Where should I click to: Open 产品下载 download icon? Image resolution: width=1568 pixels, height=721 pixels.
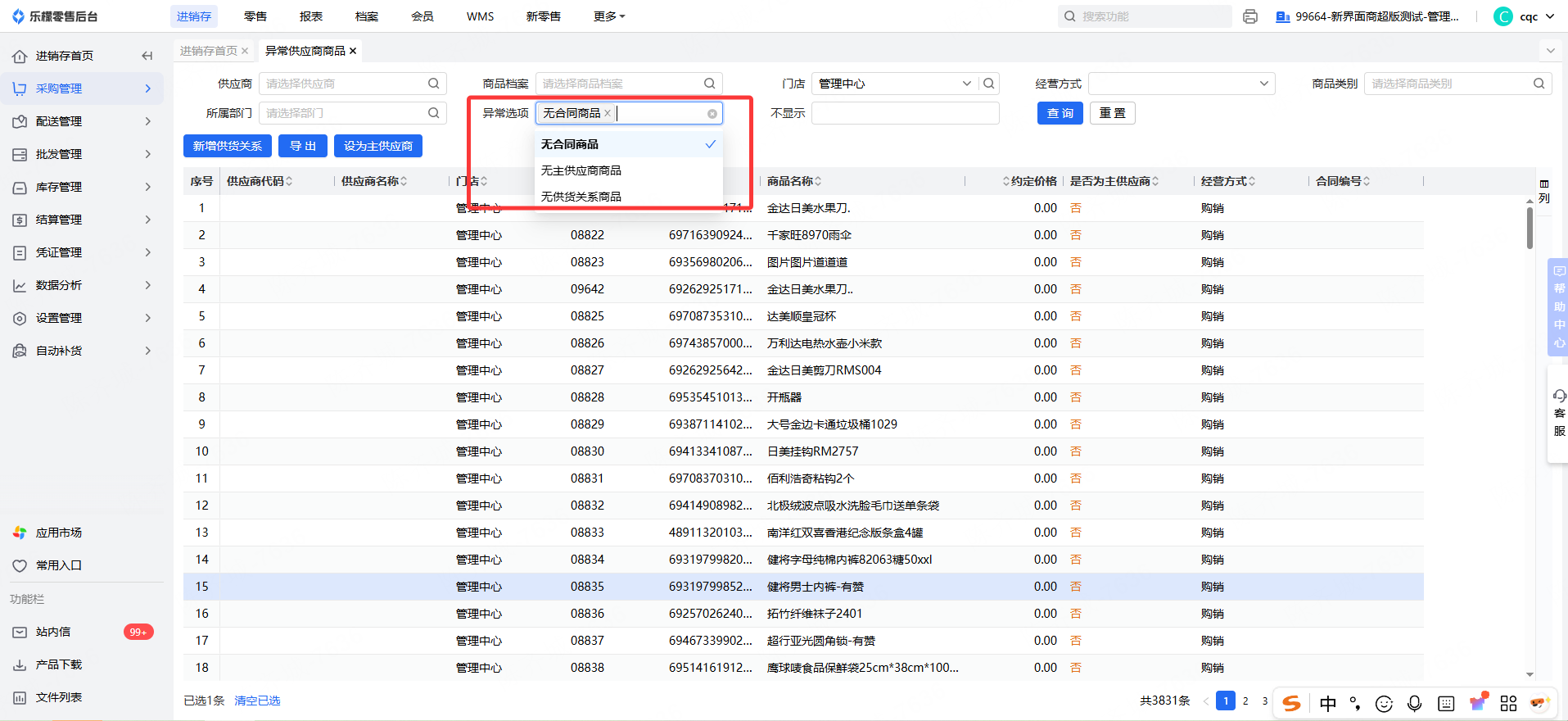pyautogui.click(x=20, y=664)
